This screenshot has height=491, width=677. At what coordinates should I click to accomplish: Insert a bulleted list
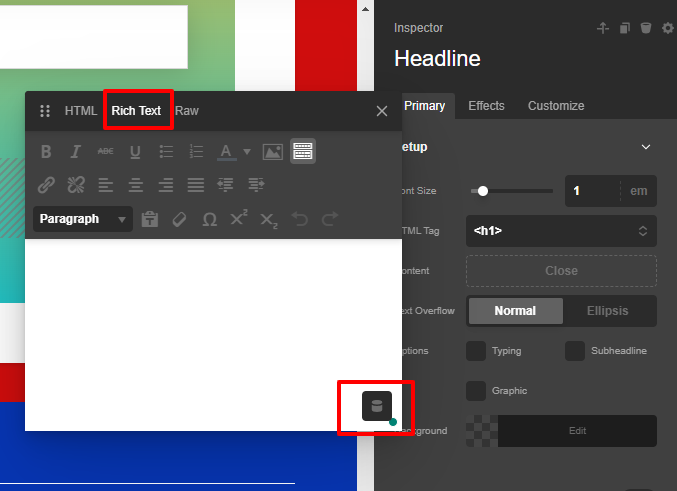coord(166,152)
